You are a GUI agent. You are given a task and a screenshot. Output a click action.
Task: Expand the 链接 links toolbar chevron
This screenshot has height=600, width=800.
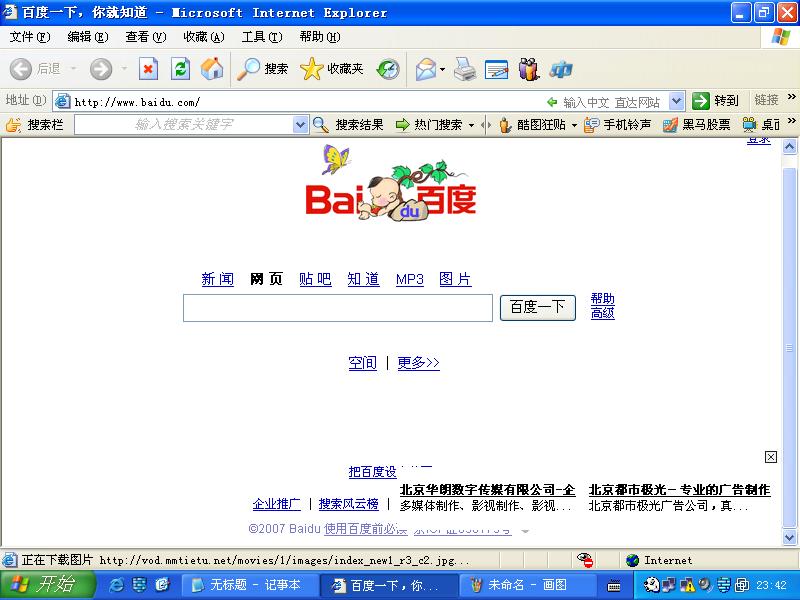(791, 96)
